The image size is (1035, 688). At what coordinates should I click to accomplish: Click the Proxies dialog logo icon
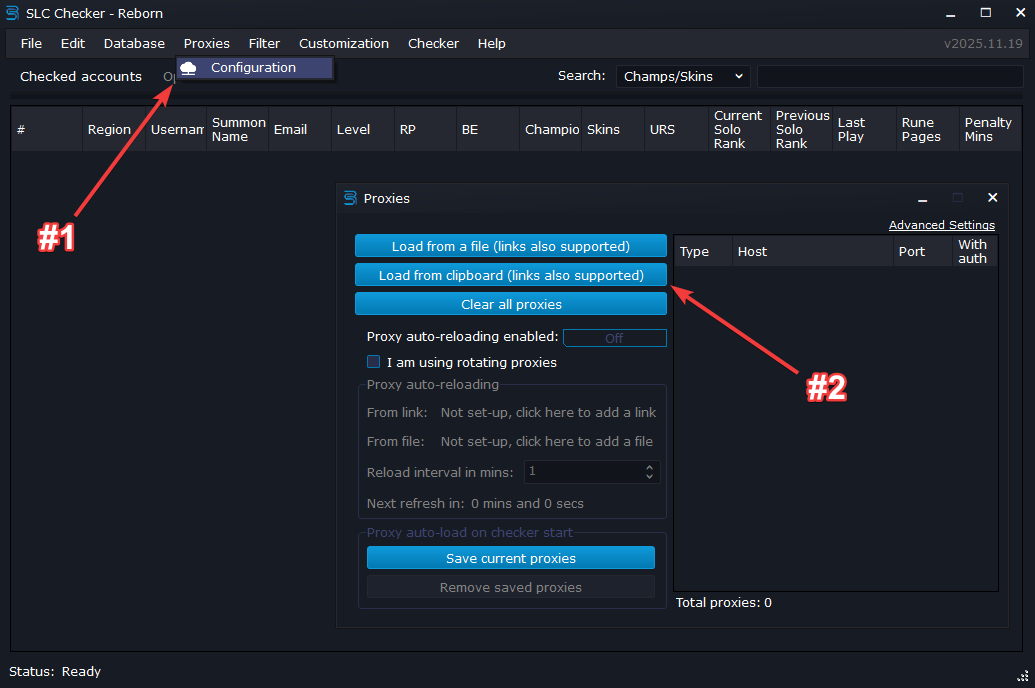point(351,198)
